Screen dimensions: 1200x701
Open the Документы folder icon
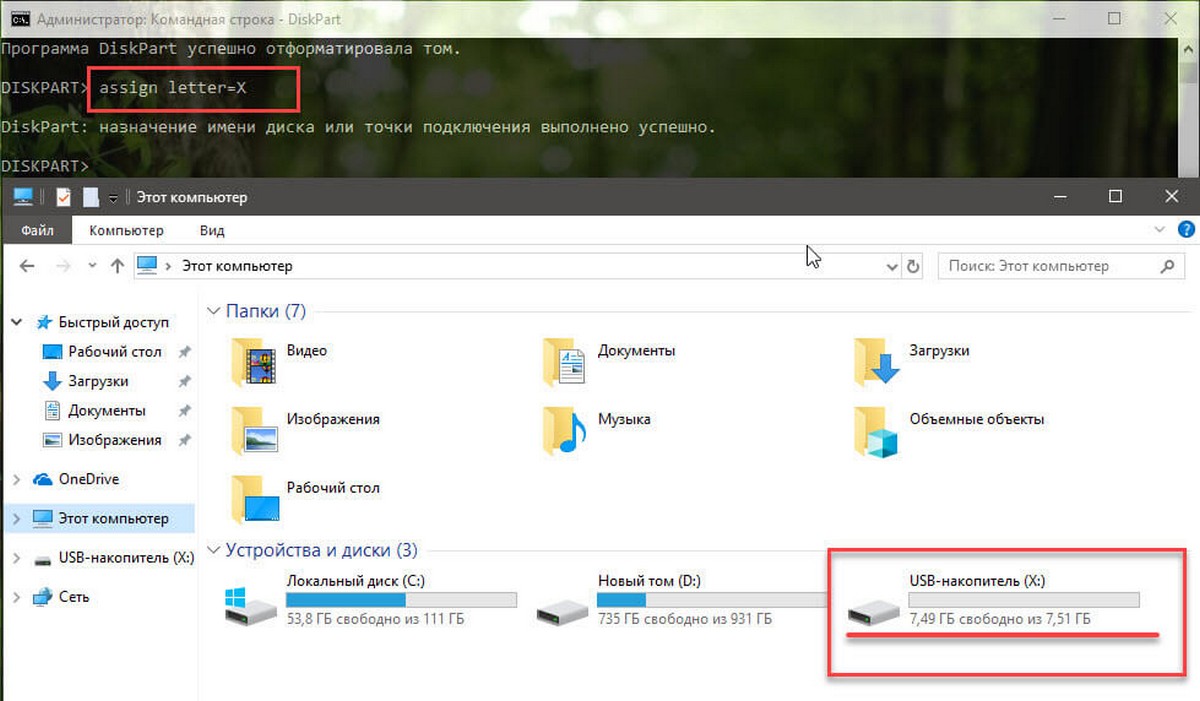[564, 361]
